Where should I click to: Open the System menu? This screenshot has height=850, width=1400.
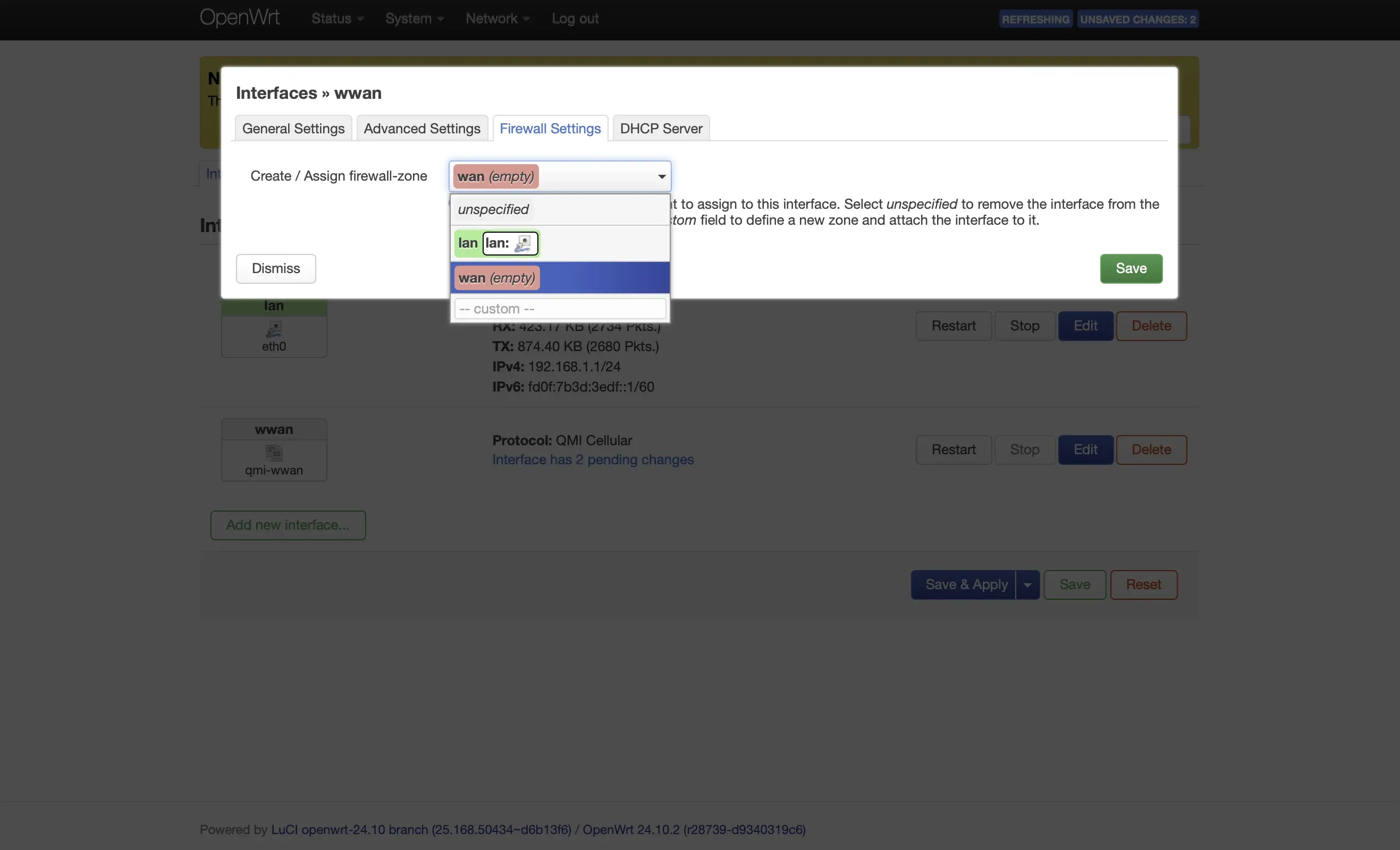pos(415,19)
